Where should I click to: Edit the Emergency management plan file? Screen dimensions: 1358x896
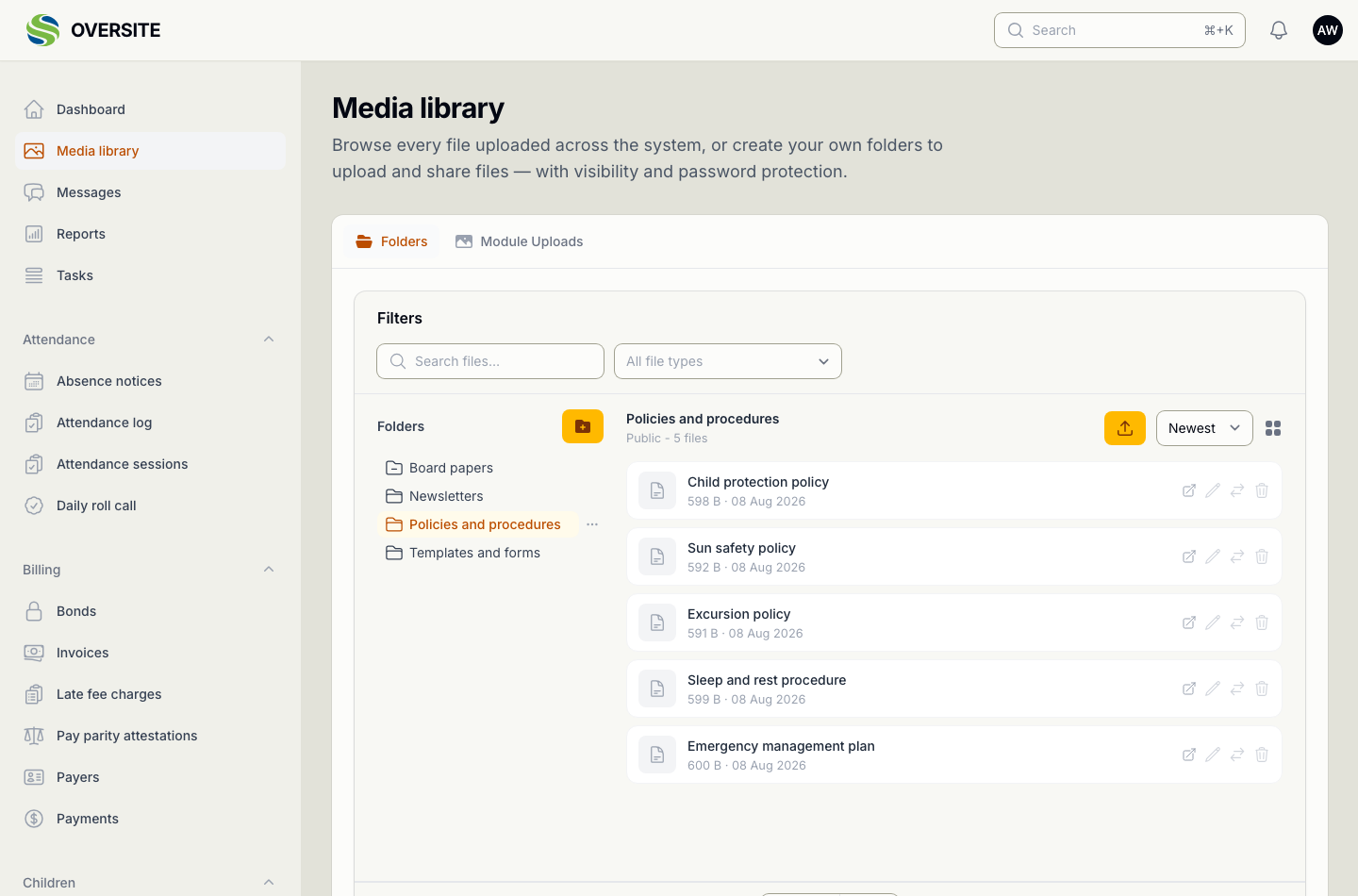click(x=1213, y=755)
